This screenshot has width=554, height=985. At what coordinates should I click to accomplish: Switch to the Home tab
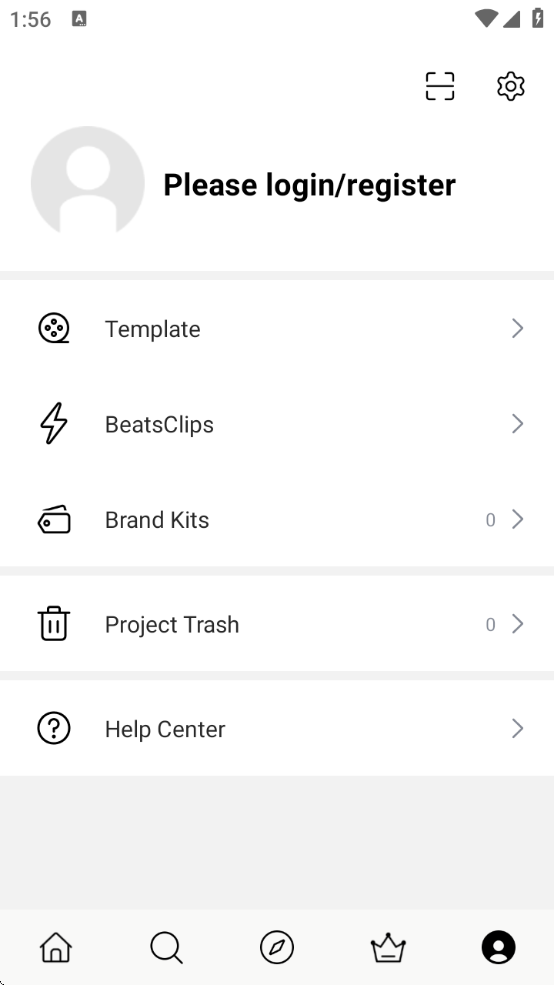56,947
